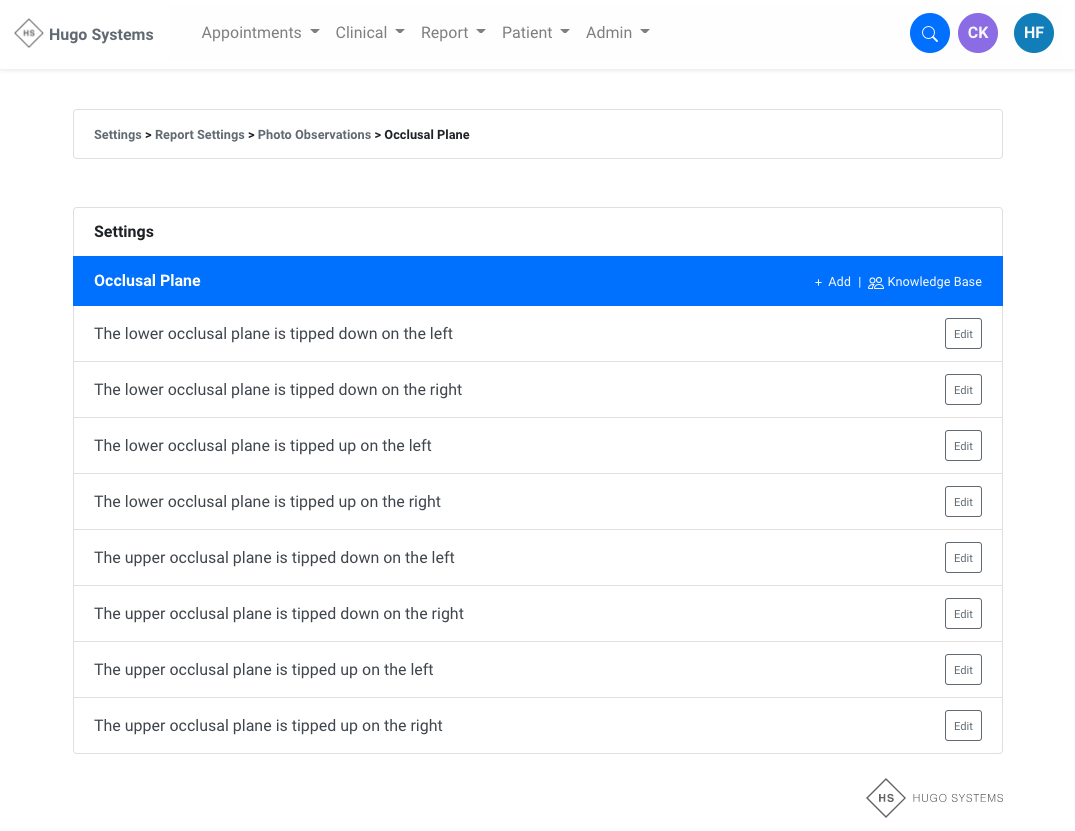Click the Hugo Systems logo in header
This screenshot has width=1075, height=831.
[85, 34]
